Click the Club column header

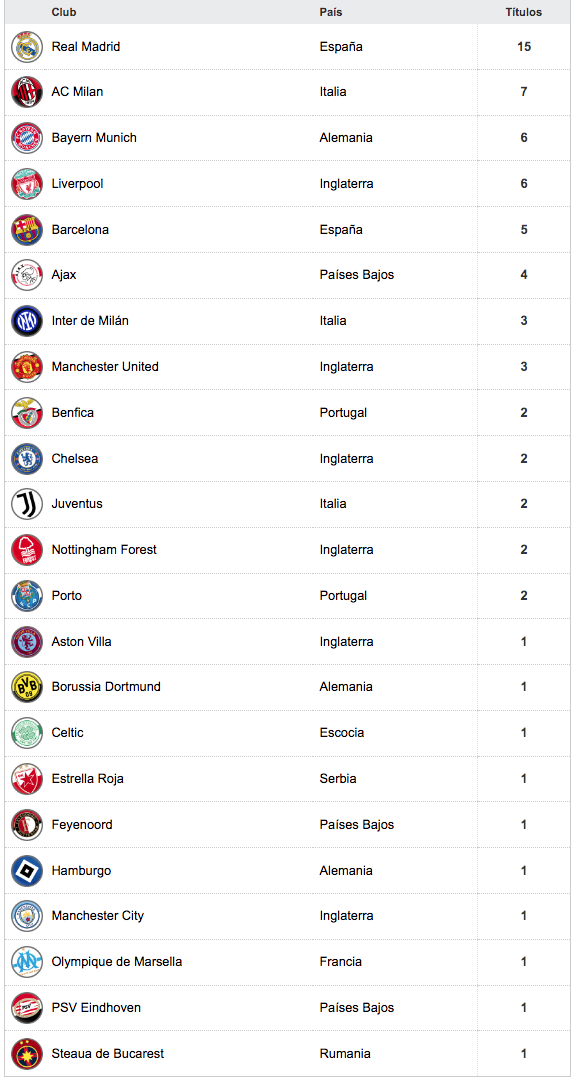pos(64,12)
